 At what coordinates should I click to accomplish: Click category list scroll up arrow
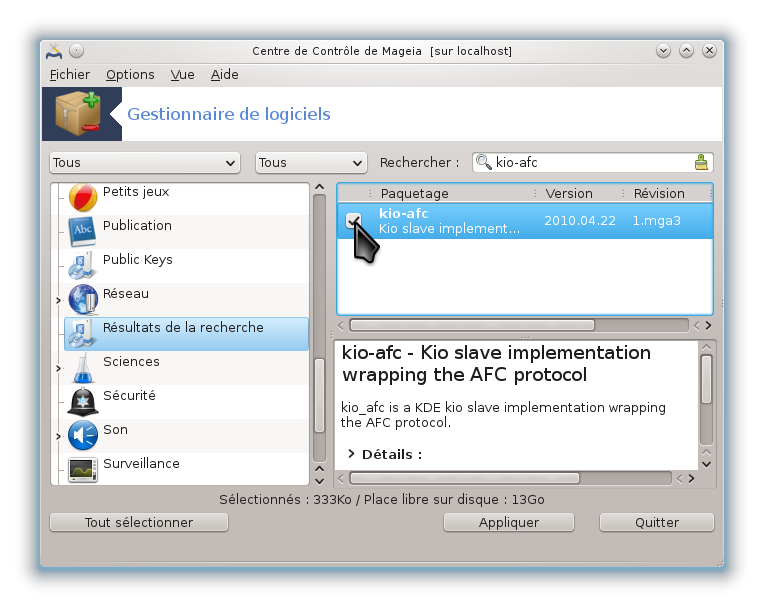click(320, 187)
